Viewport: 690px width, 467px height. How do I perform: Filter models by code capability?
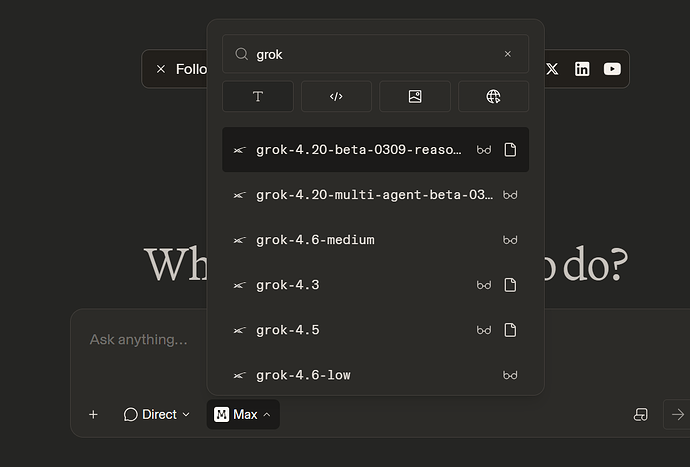pyautogui.click(x=336, y=96)
